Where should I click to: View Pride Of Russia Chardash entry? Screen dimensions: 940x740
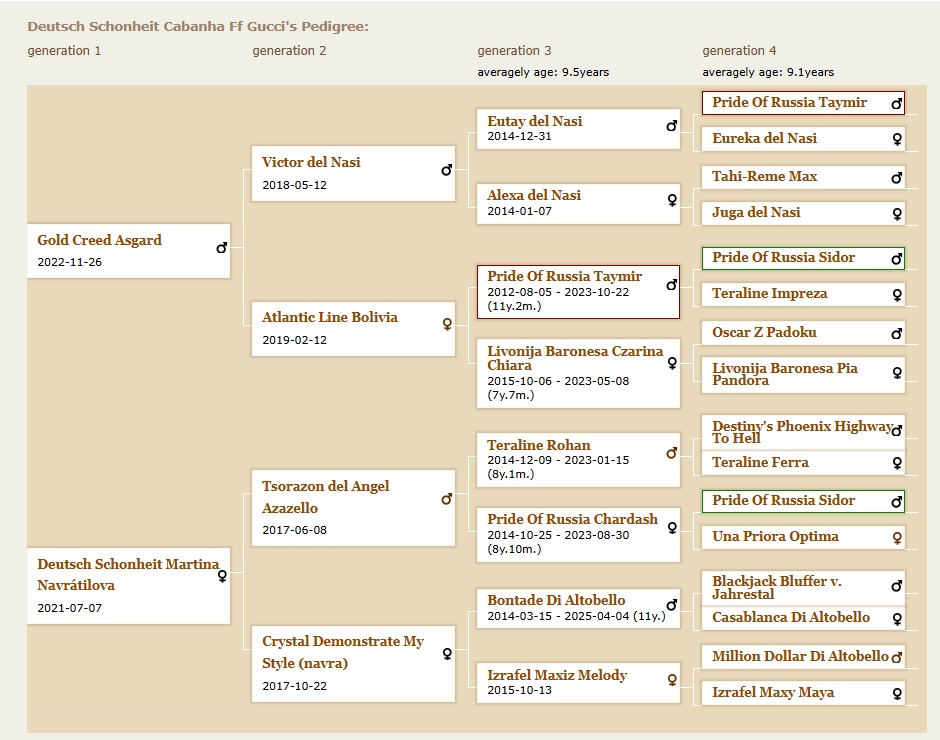click(x=572, y=519)
